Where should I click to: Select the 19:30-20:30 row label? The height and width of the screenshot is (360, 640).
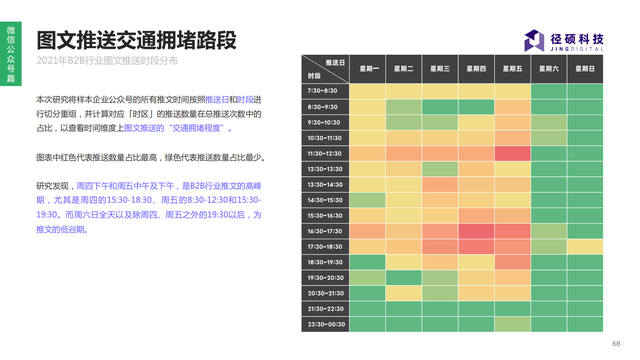click(x=325, y=278)
